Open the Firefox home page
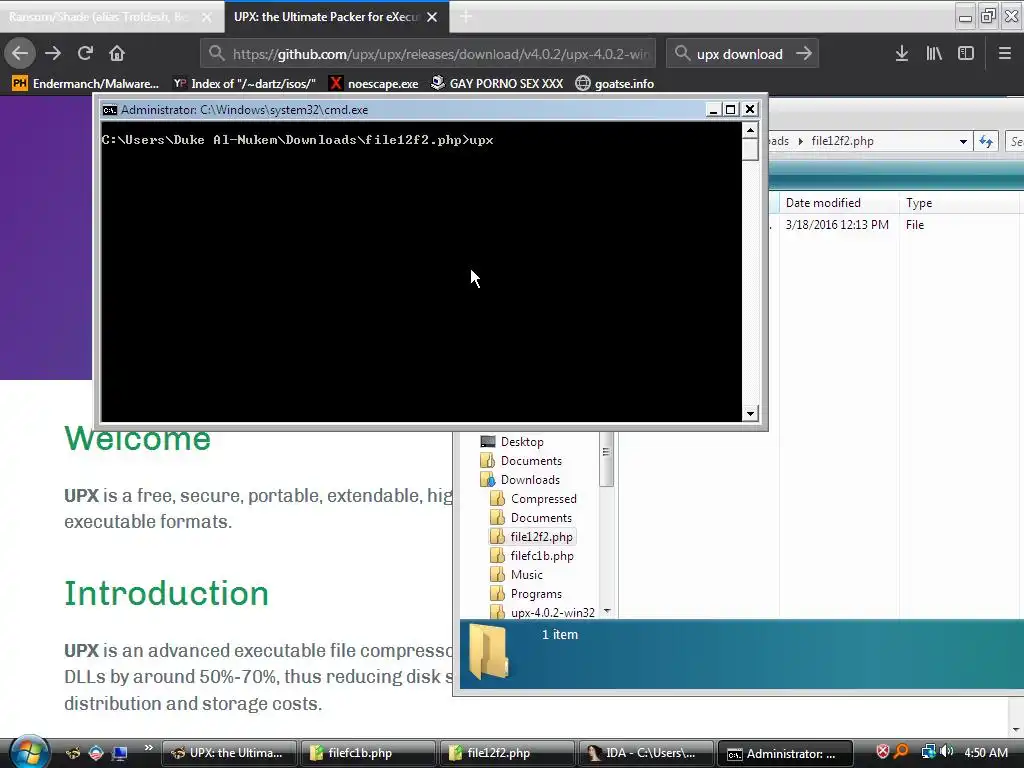The width and height of the screenshot is (1024, 768). pos(117,53)
